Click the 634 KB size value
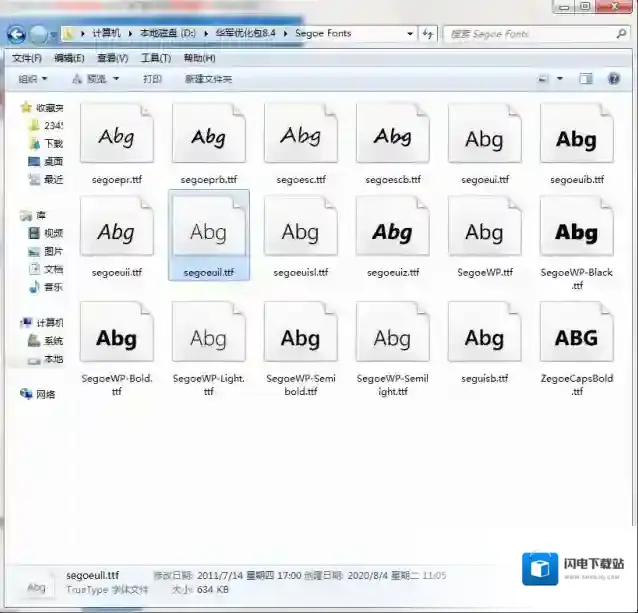The height and width of the screenshot is (613, 638). coord(212,589)
